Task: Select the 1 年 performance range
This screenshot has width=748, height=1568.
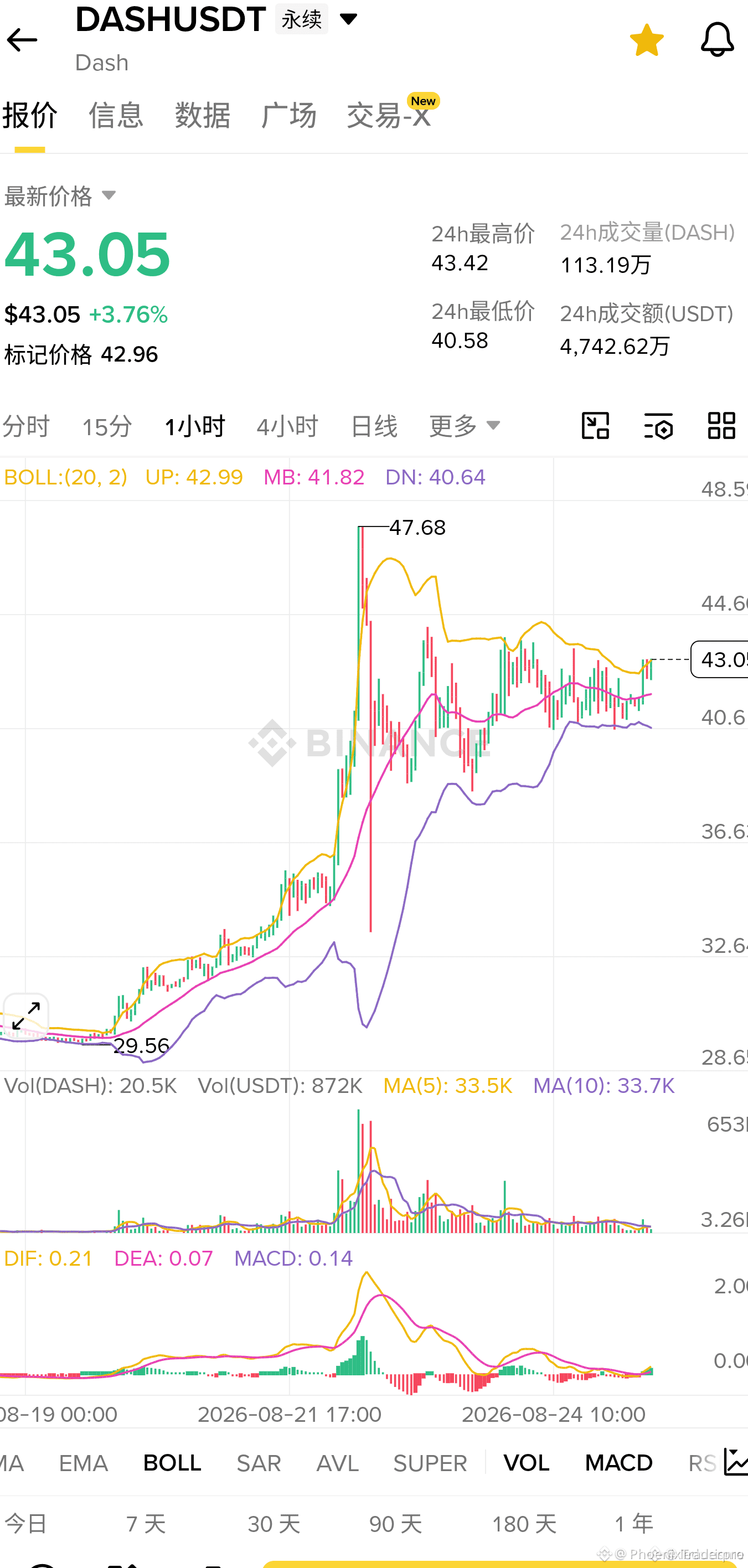Action: tap(633, 1524)
